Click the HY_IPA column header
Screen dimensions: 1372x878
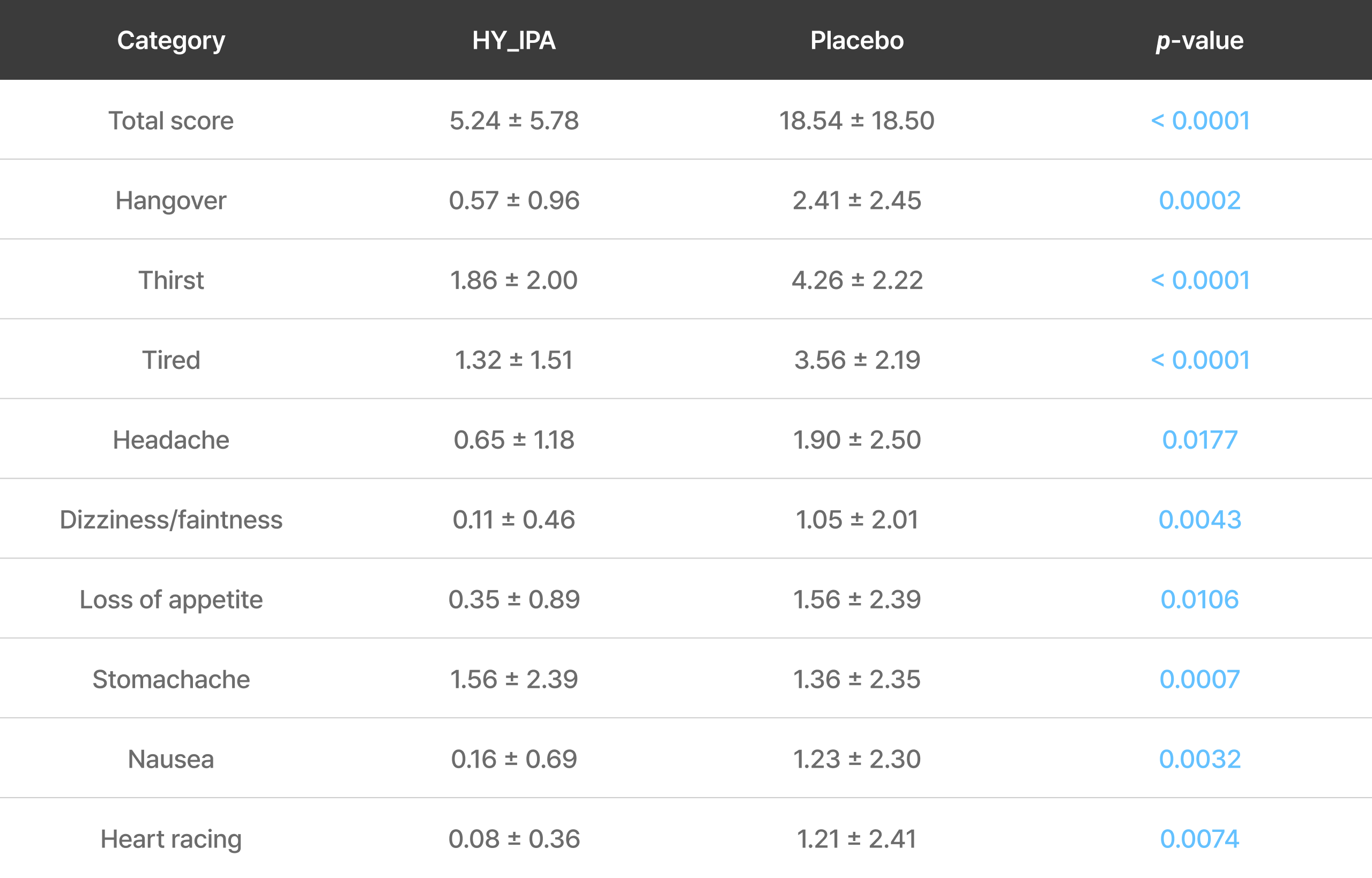[513, 41]
